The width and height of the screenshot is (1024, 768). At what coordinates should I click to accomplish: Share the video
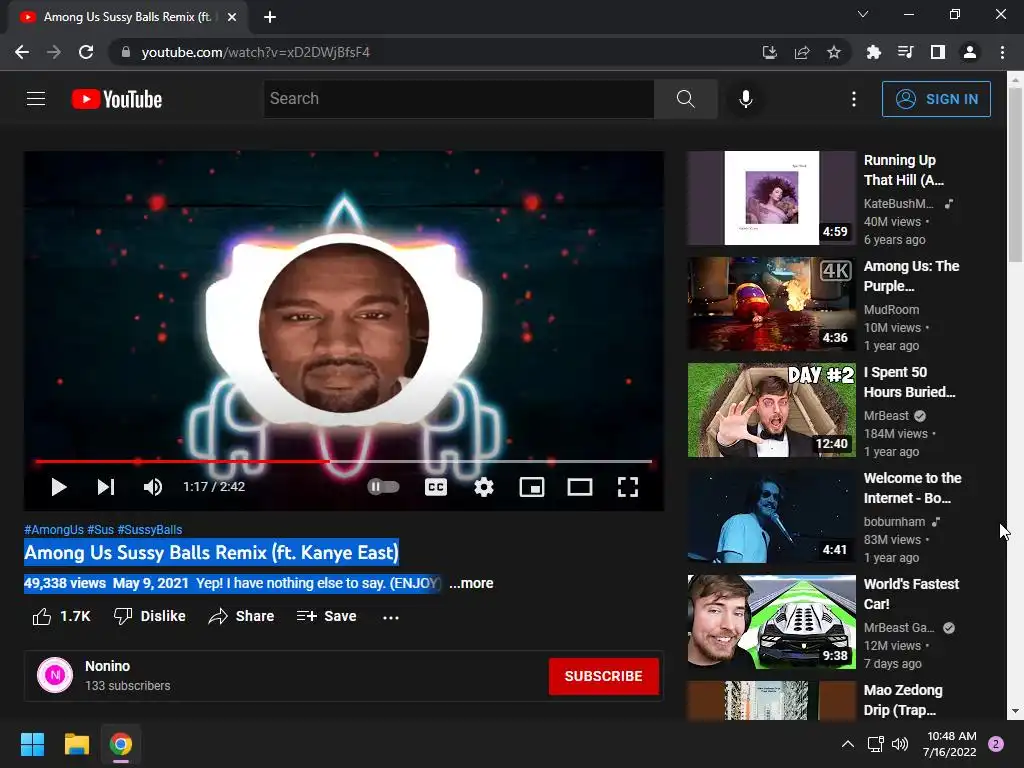point(241,616)
